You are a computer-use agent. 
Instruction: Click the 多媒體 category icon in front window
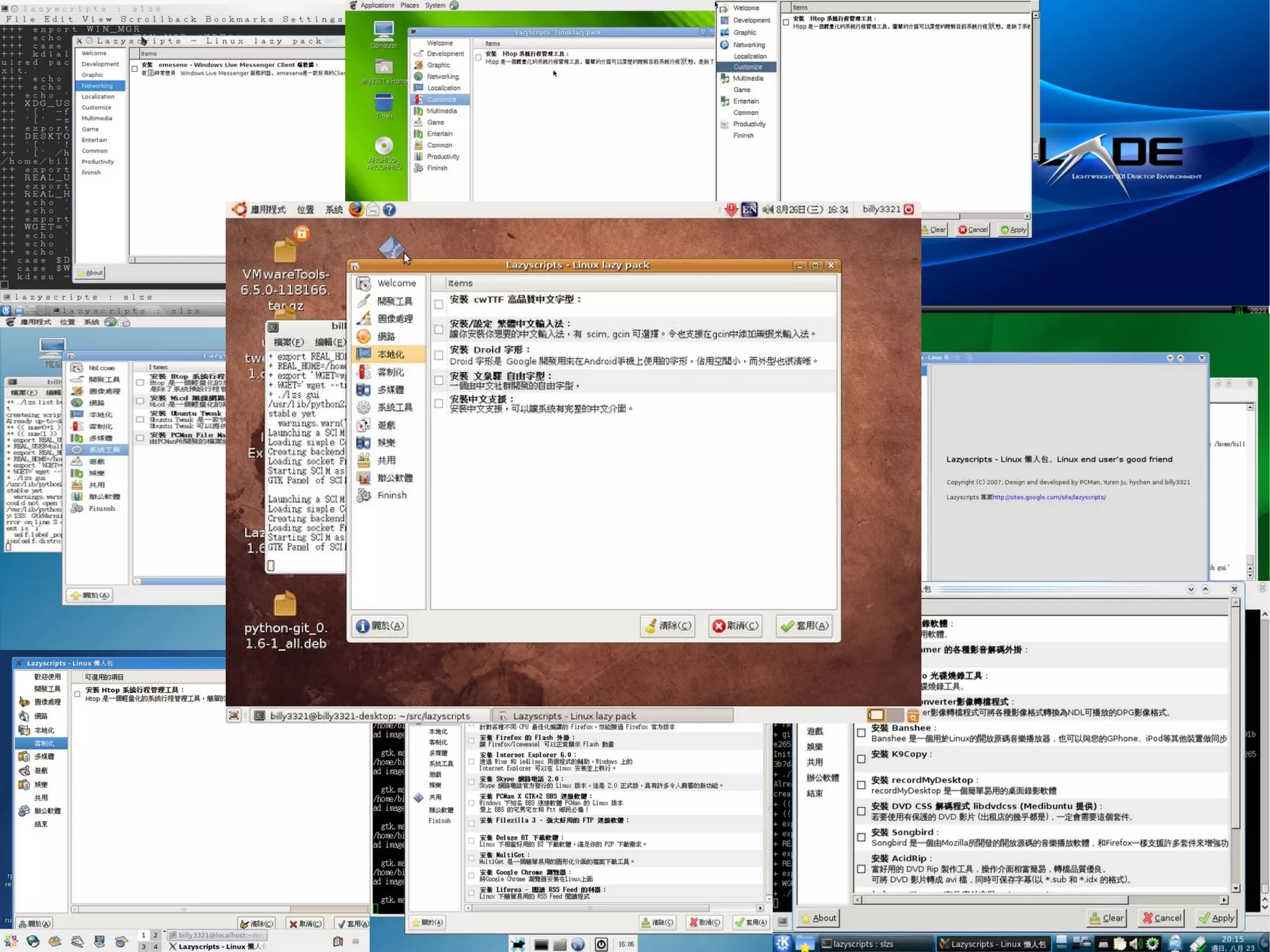point(364,389)
